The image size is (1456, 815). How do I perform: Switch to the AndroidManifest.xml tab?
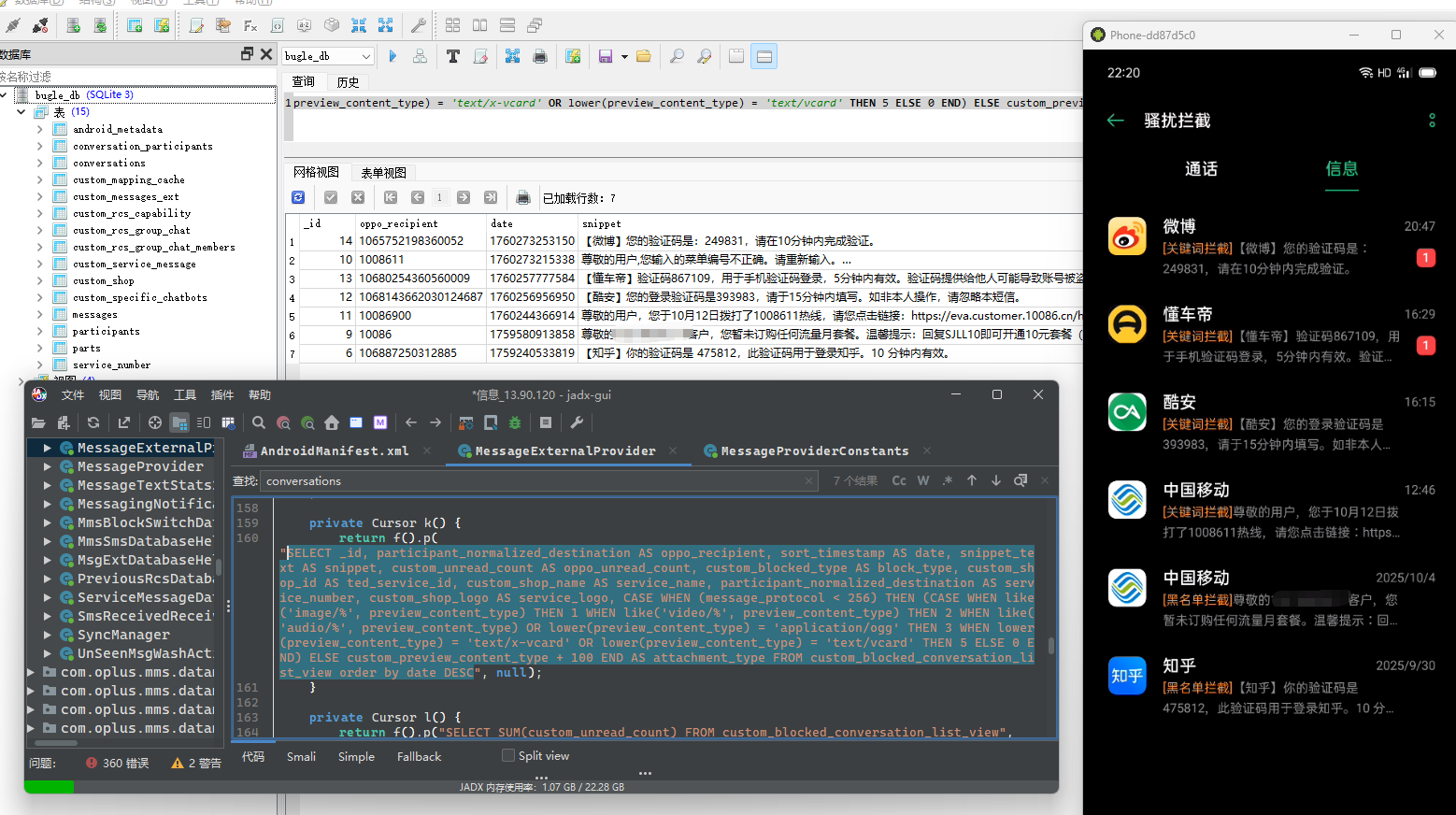pyautogui.click(x=334, y=450)
